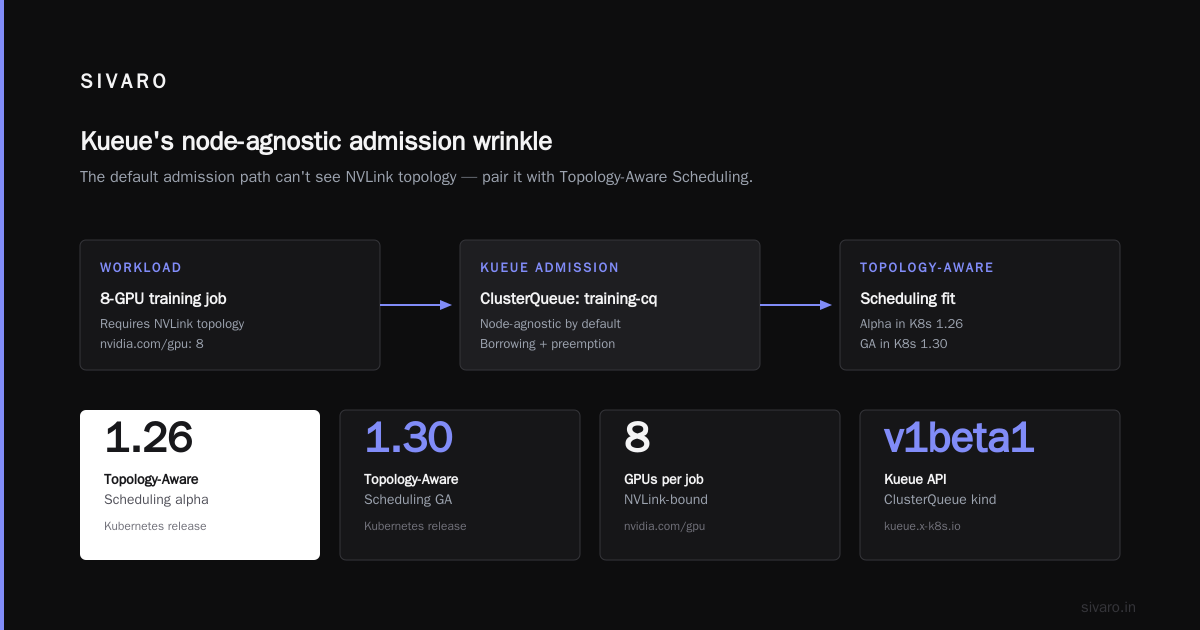Click the "Scheduling fit" title
Viewport: 1200px width, 630px height.
pos(908,299)
